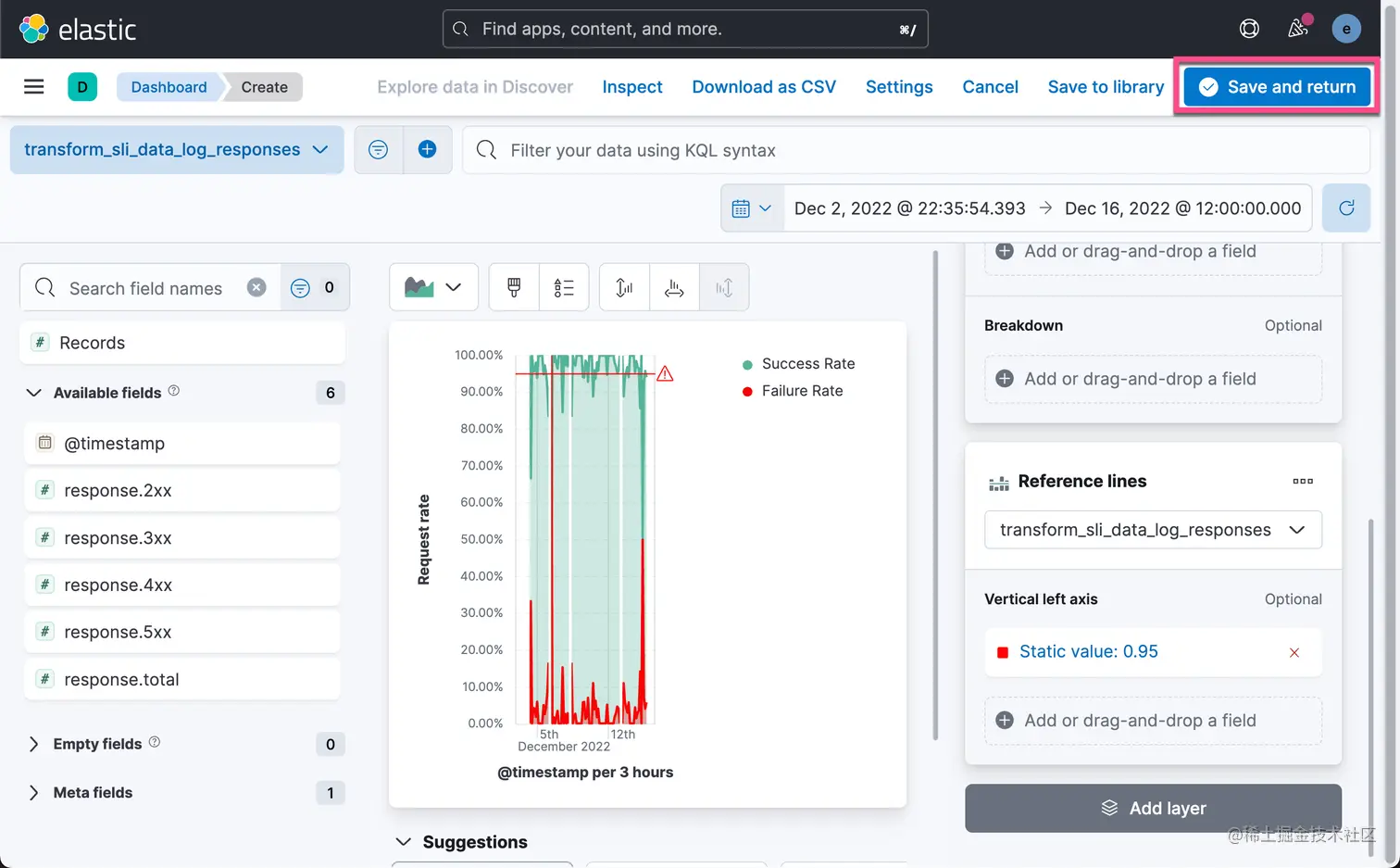Open the newsfeed celebration icon
This screenshot has width=1400, height=868.
(x=1298, y=29)
